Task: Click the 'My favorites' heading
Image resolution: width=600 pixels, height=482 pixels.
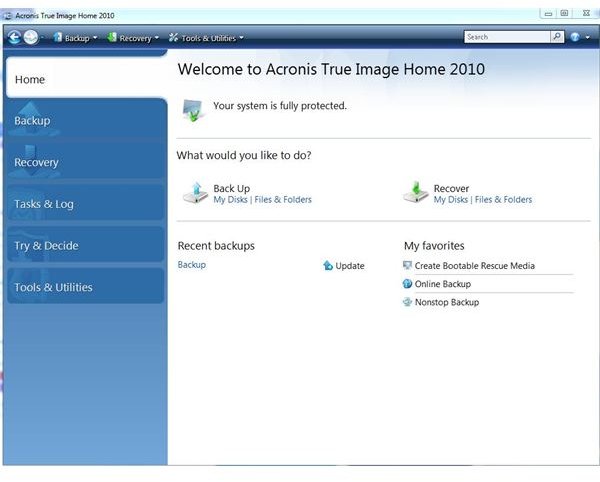Action: 434,246
